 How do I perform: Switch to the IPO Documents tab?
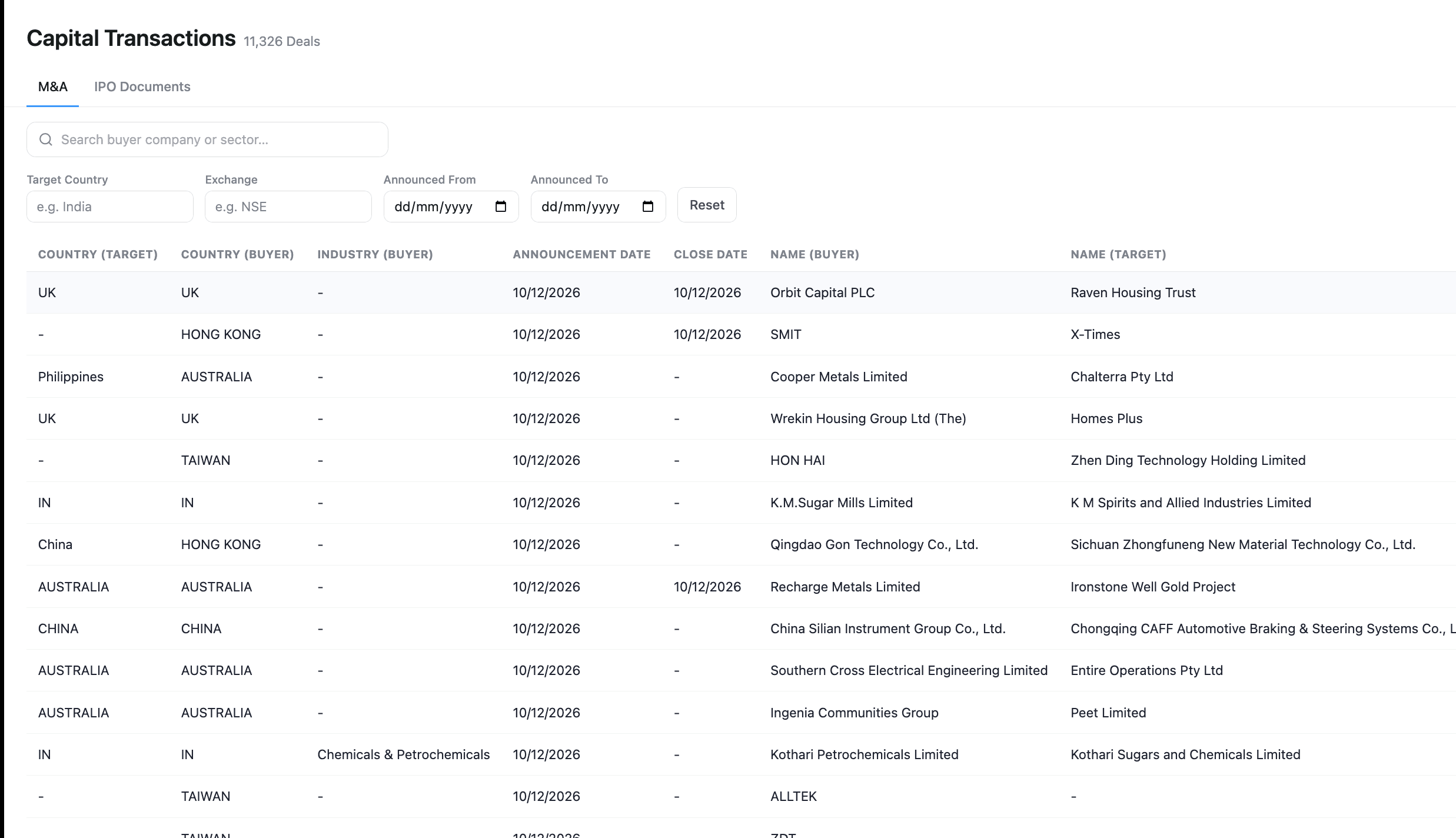(142, 87)
